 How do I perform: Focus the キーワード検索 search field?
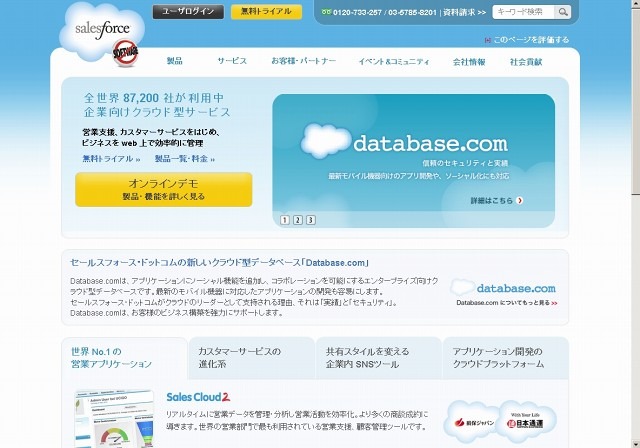click(523, 12)
